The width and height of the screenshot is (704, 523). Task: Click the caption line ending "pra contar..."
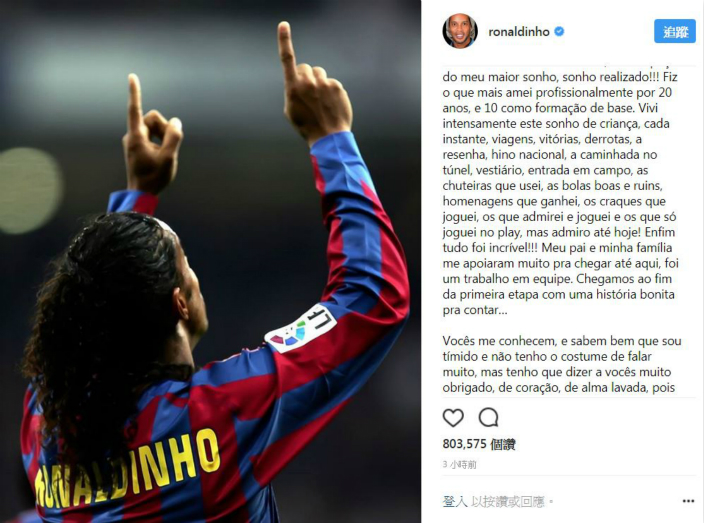point(475,310)
